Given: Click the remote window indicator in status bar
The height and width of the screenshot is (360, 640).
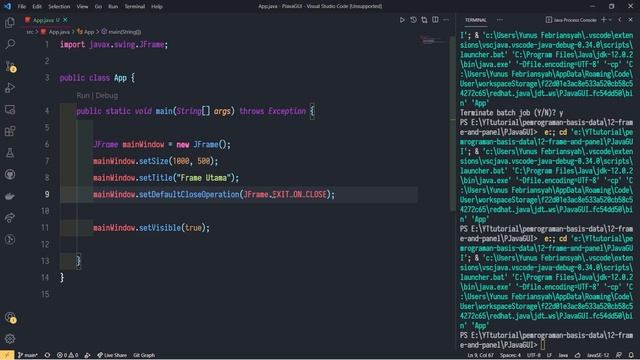Looking at the screenshot, I should pos(7,355).
